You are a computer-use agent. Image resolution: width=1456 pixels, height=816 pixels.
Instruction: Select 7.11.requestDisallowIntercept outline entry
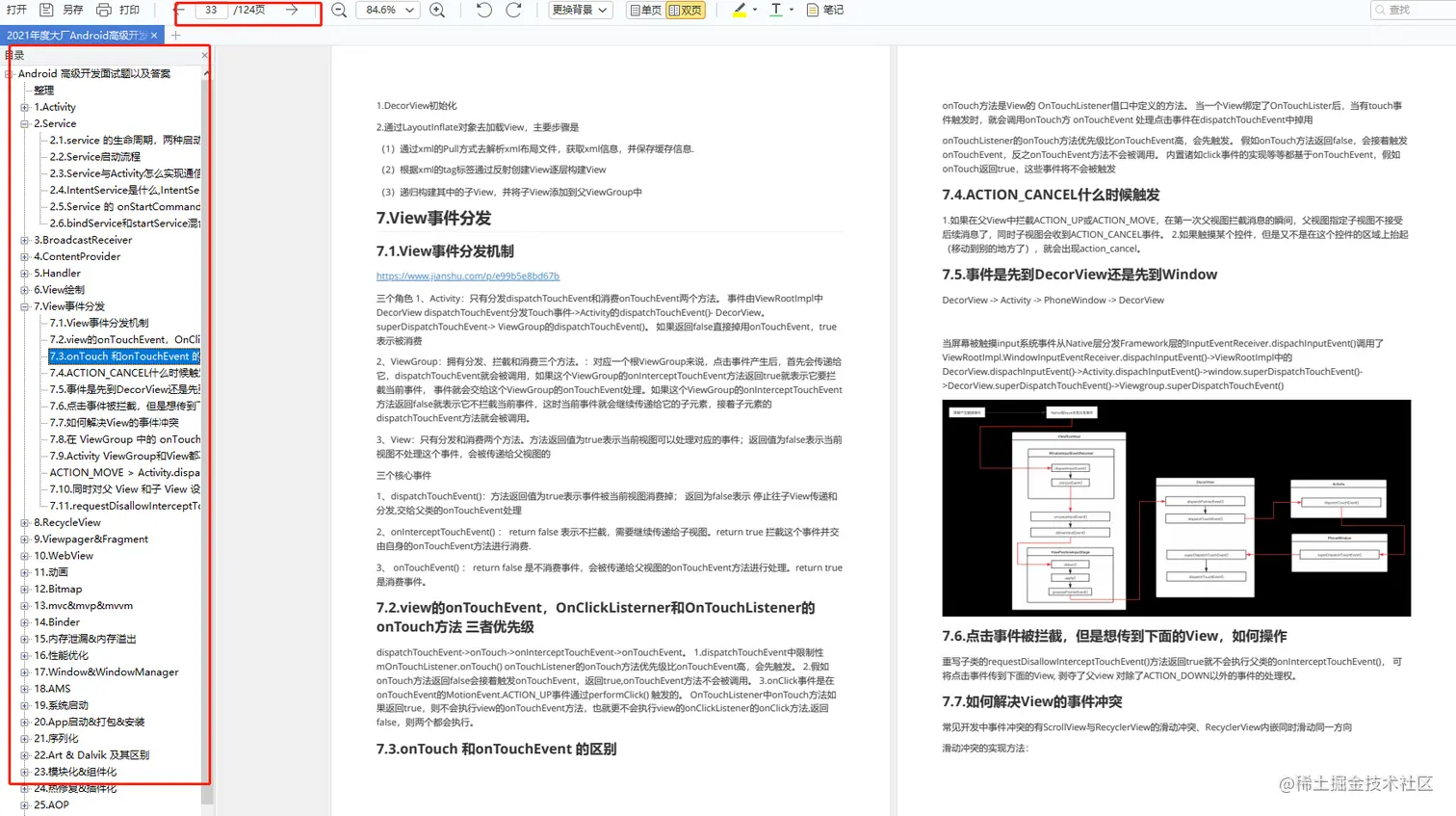125,506
